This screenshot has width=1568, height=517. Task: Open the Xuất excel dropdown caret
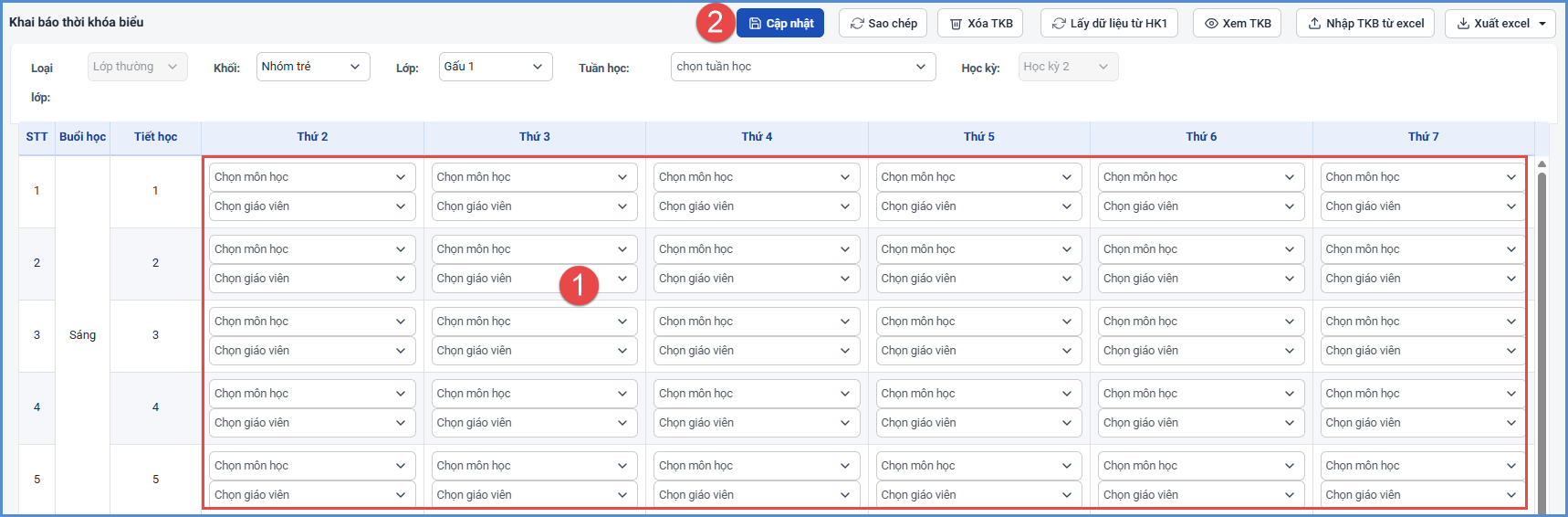pos(1543,24)
